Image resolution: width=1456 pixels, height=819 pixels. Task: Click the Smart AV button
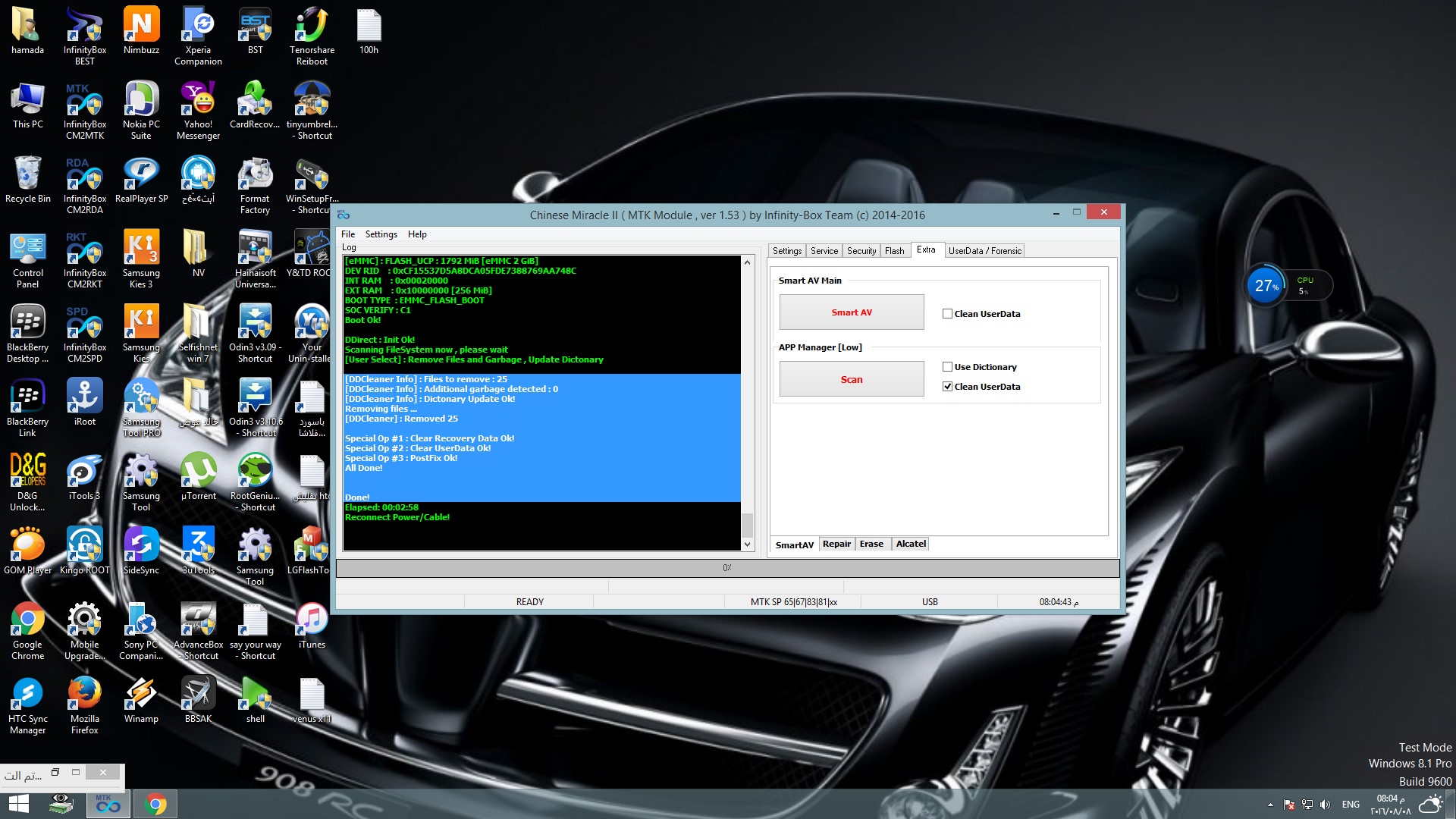pos(852,312)
